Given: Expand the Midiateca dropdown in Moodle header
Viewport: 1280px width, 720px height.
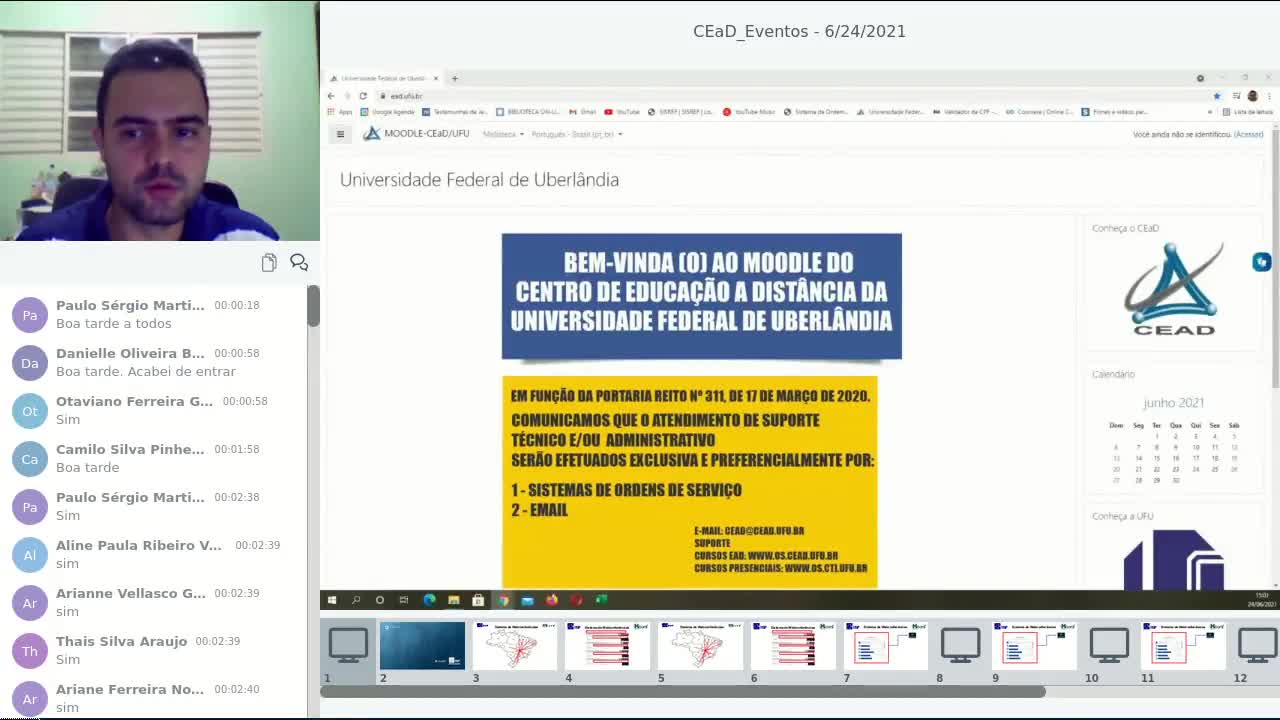Looking at the screenshot, I should pos(503,134).
